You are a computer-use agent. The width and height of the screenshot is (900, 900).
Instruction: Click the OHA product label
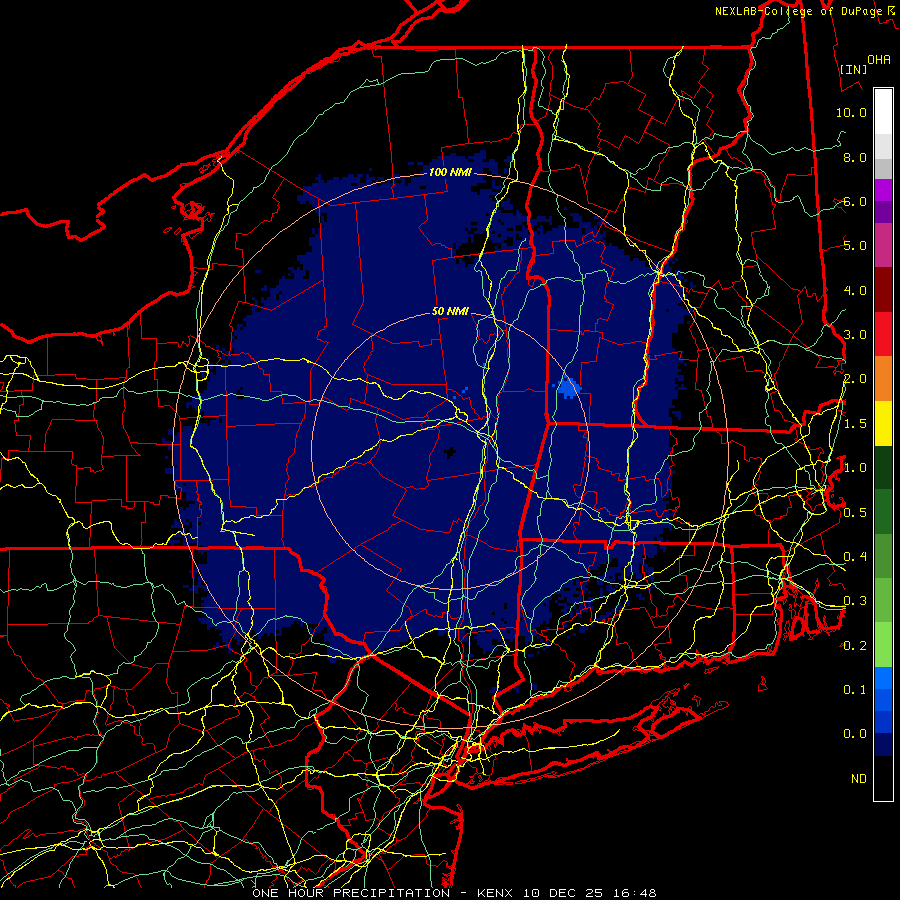[x=879, y=59]
